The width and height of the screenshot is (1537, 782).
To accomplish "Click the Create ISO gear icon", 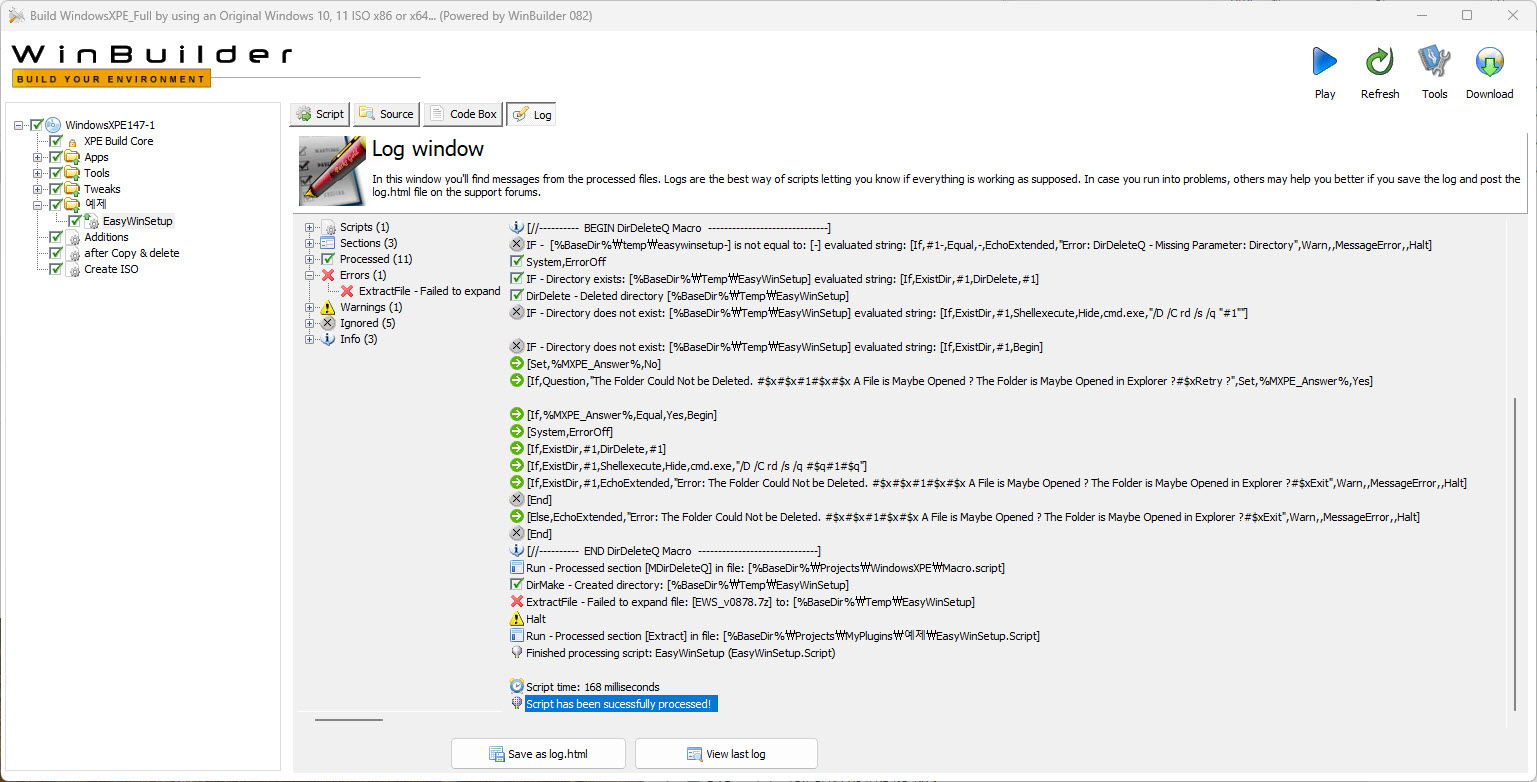I will (74, 269).
